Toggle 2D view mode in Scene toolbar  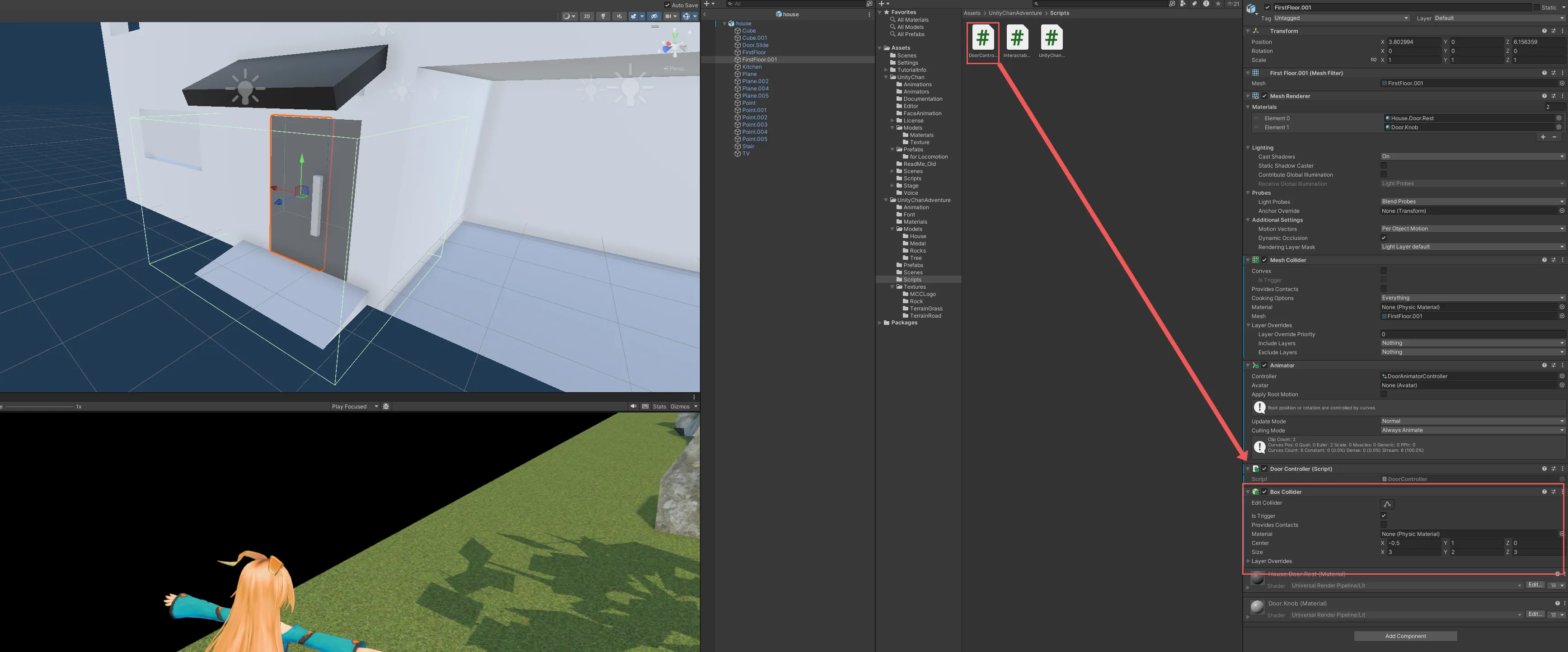586,16
